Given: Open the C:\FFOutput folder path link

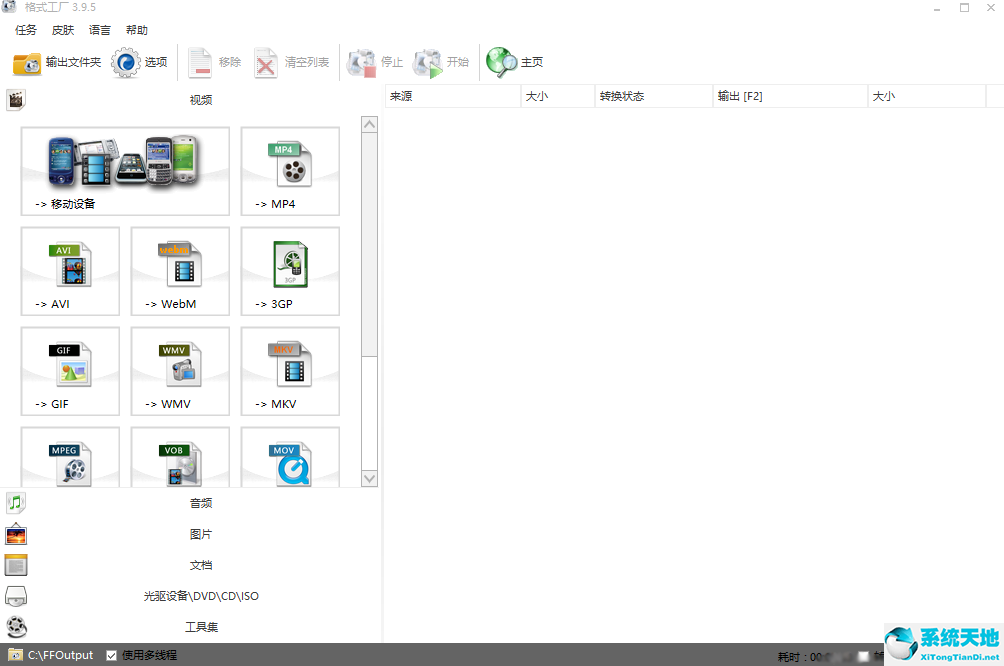Looking at the screenshot, I should pos(60,655).
